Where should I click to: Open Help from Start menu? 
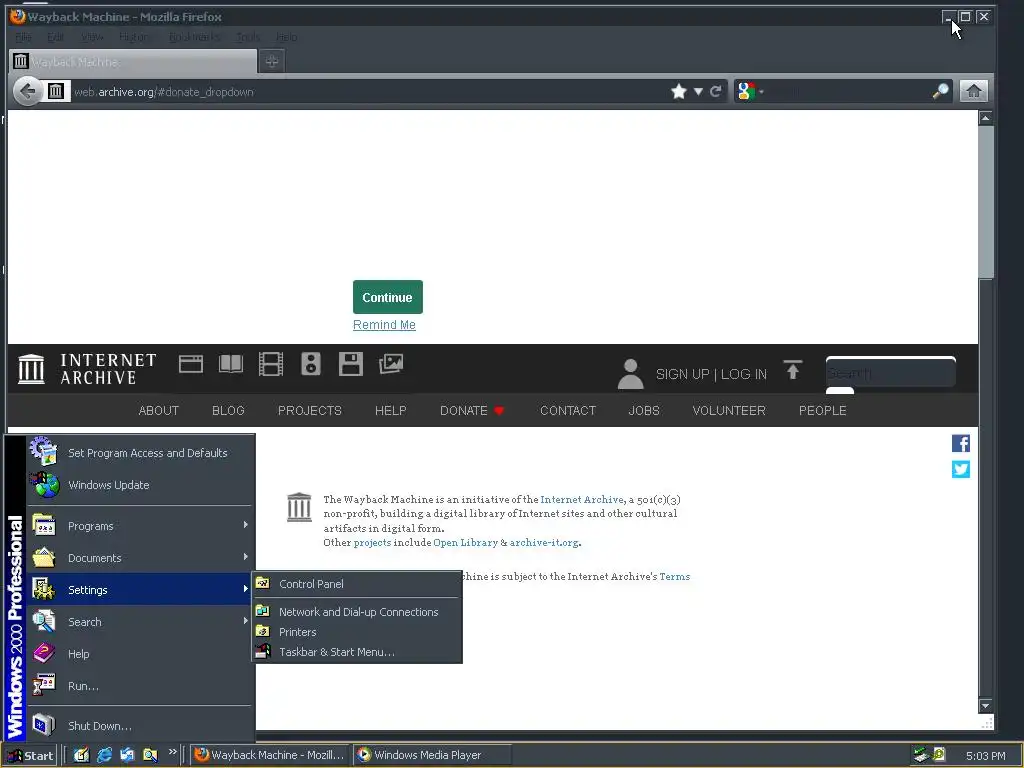click(x=140, y=654)
